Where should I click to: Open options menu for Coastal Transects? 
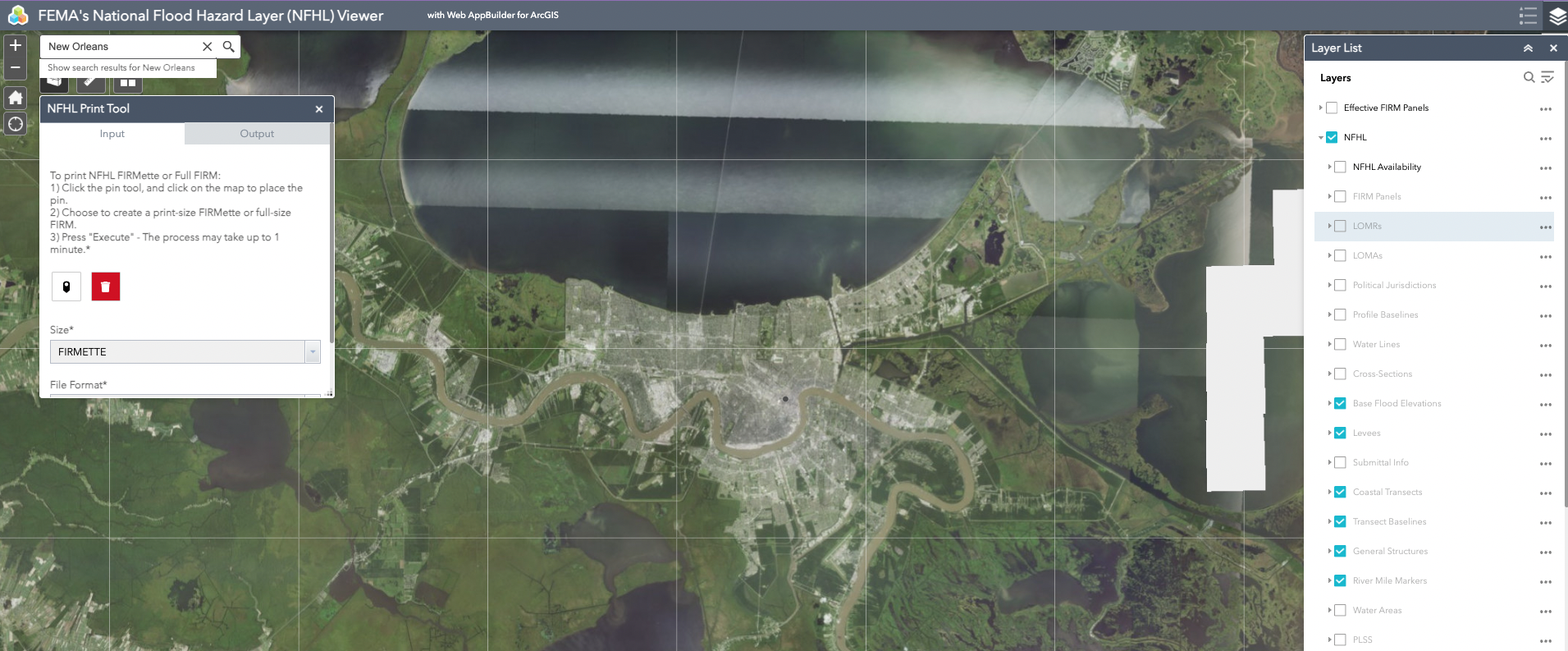click(1546, 493)
